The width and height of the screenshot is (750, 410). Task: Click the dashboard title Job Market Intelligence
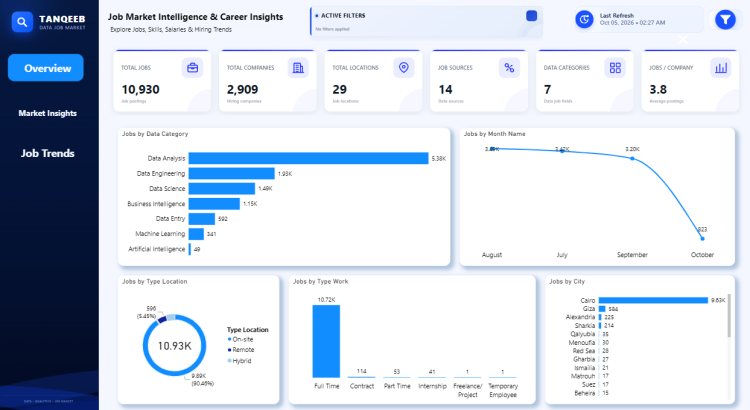coord(196,17)
